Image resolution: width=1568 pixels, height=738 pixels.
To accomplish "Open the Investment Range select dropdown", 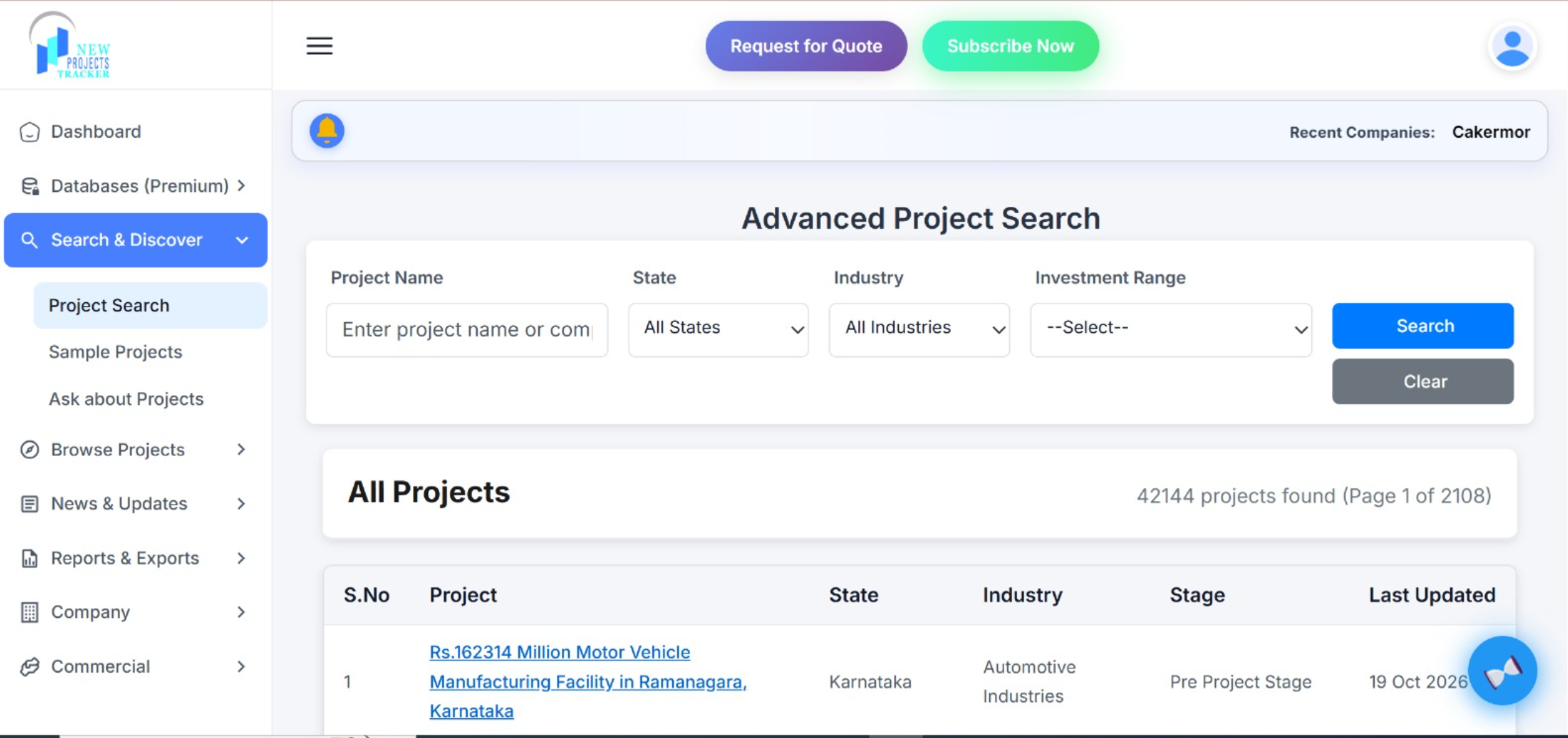I will tap(1171, 329).
